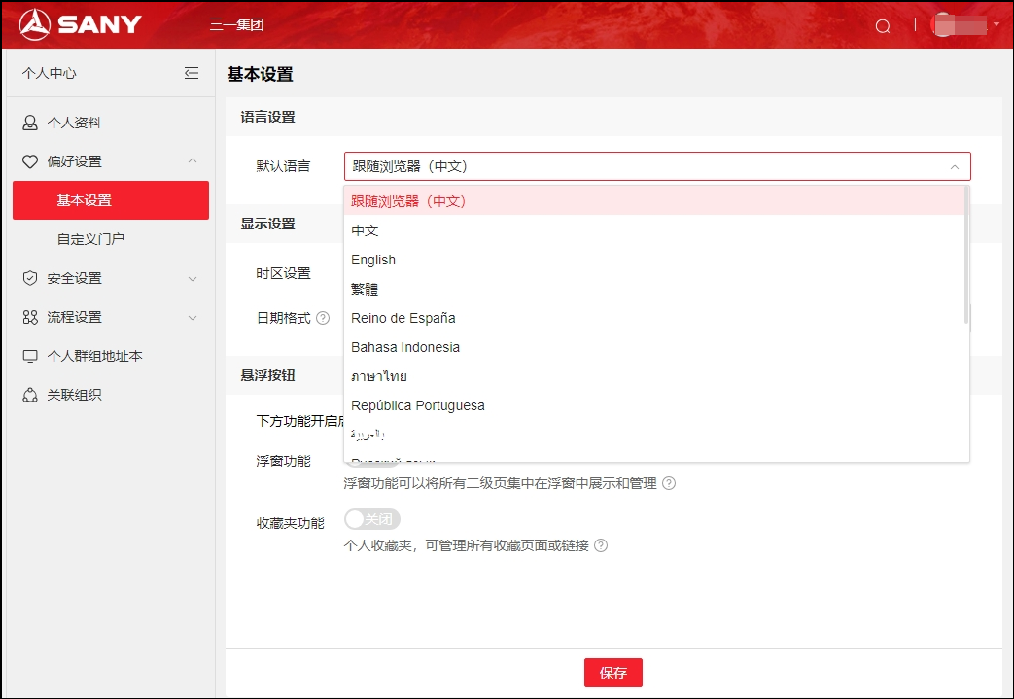Click the language list scrollbar
1014x699 pixels.
tap(966, 255)
